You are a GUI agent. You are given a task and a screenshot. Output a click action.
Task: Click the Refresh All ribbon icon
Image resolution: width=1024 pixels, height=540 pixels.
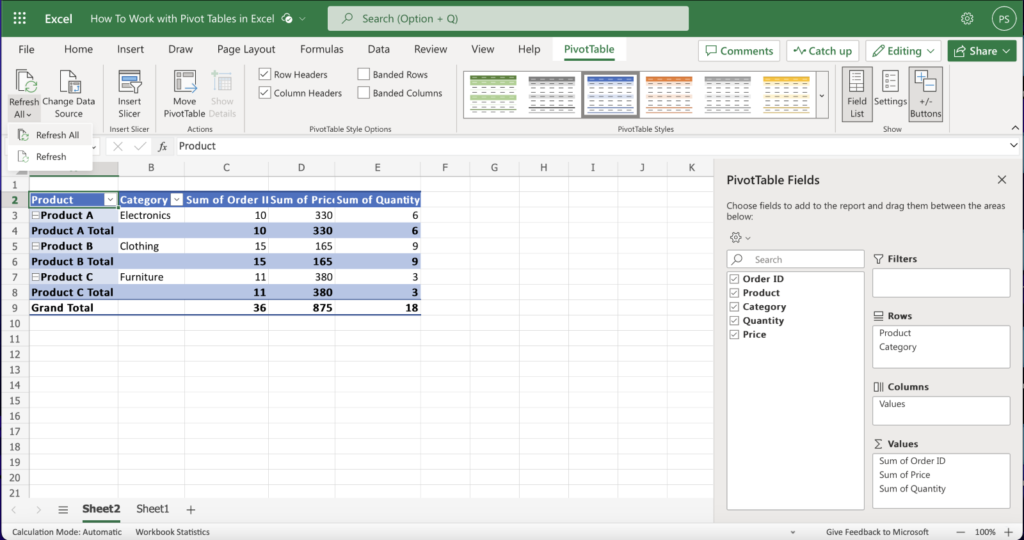[x=25, y=82]
